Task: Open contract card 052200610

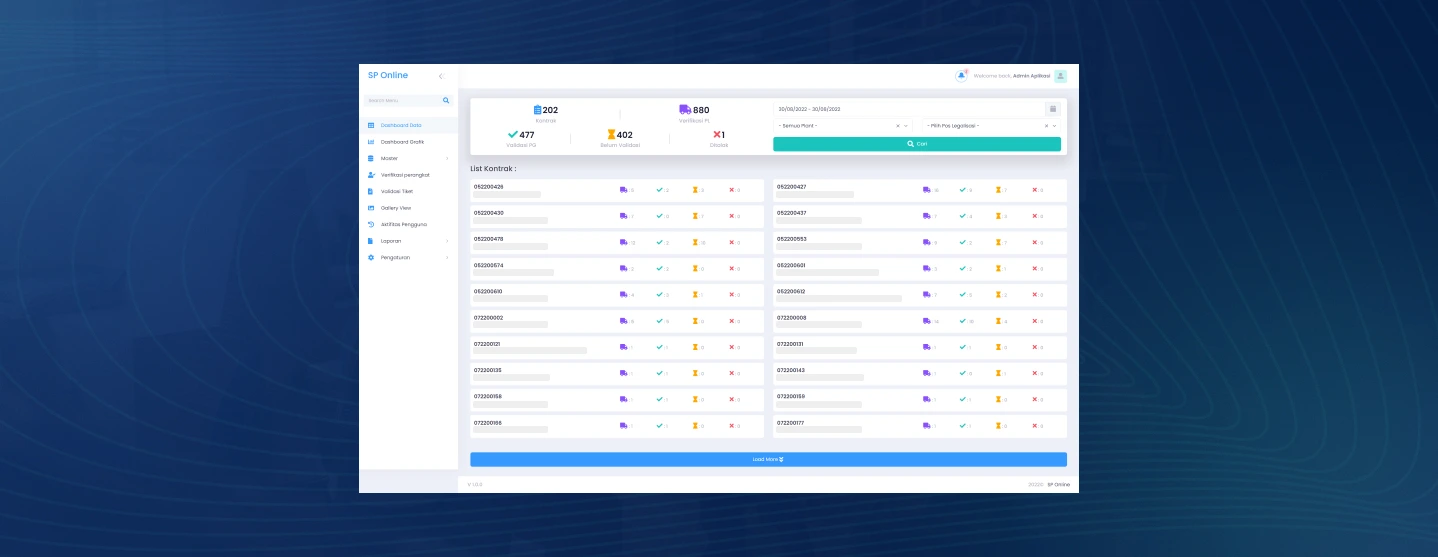Action: [617, 295]
